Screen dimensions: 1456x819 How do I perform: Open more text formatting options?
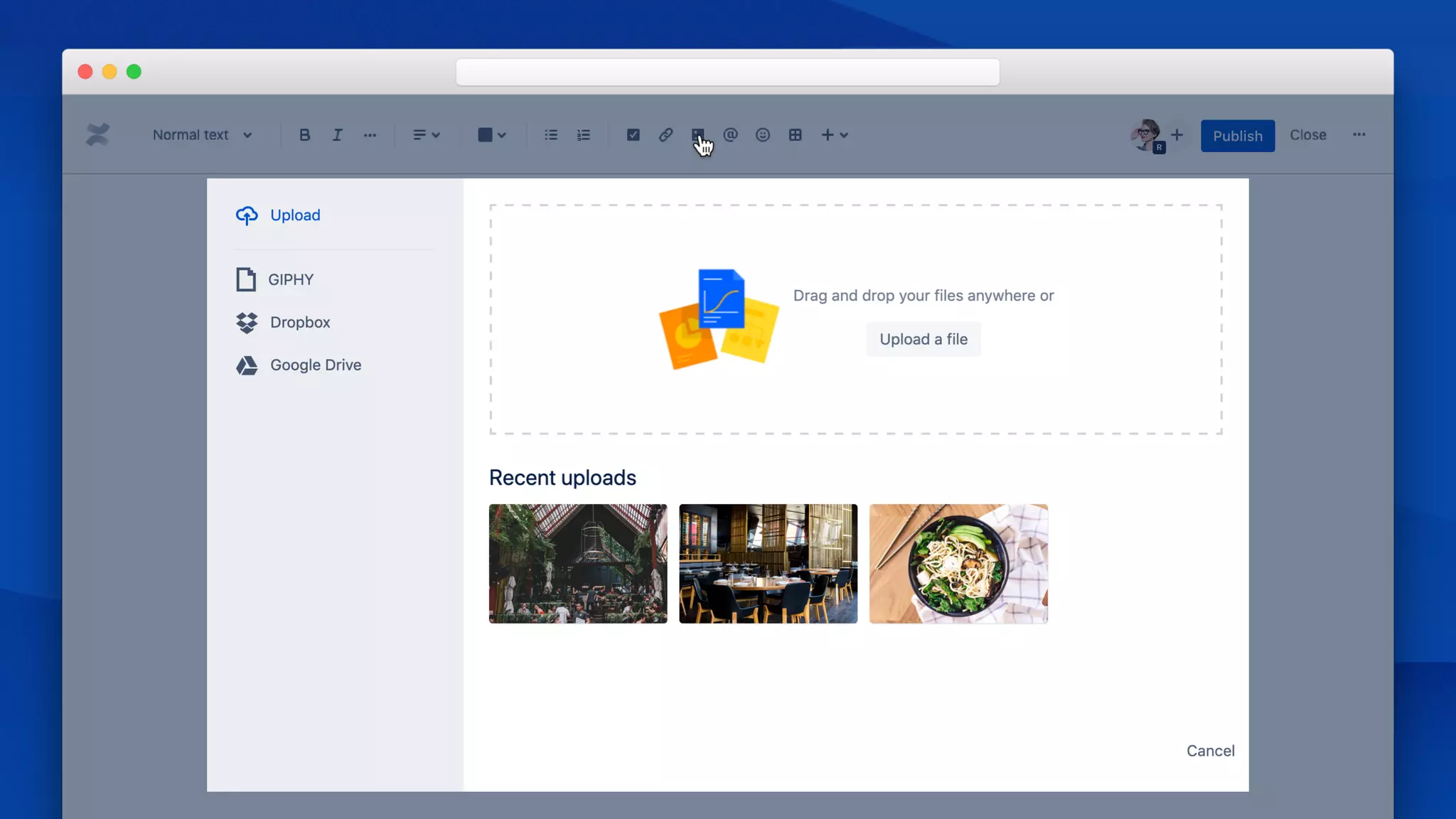pos(370,135)
